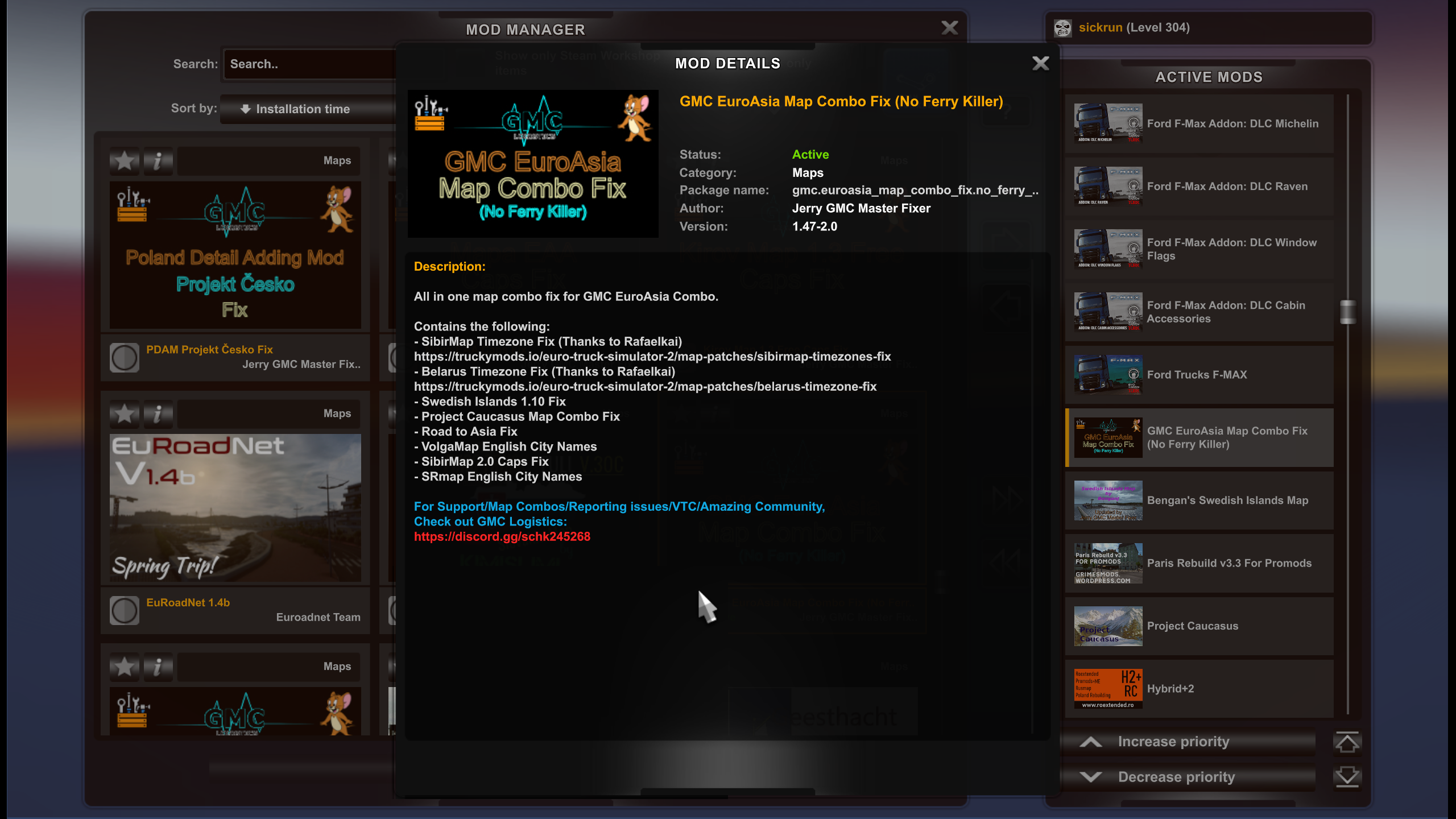This screenshot has height=819, width=1456.
Task: Click the Author Jerry GMC Master Fixer value
Action: tap(861, 208)
